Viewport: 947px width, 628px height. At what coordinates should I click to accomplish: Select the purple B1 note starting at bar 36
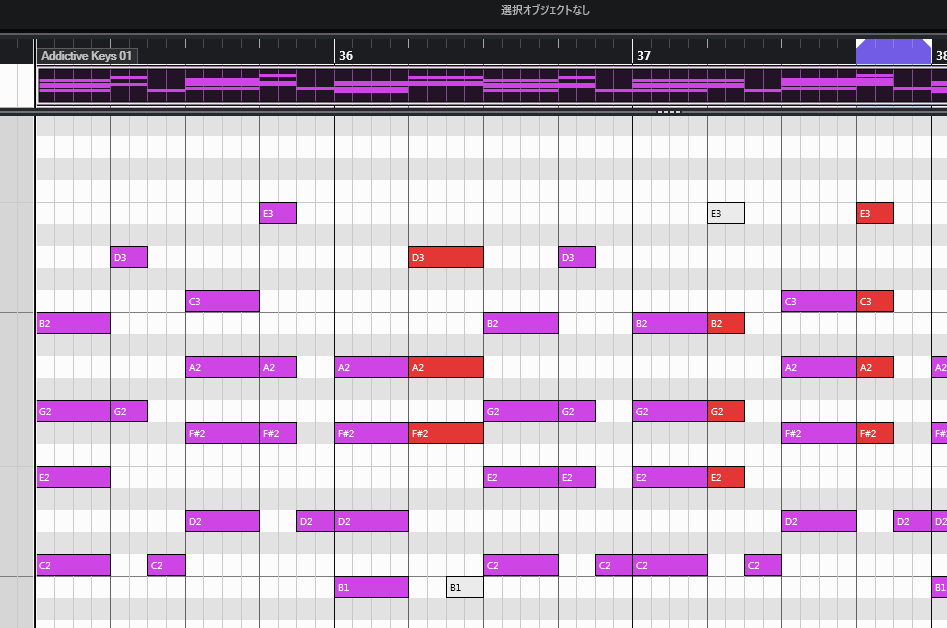tap(371, 587)
